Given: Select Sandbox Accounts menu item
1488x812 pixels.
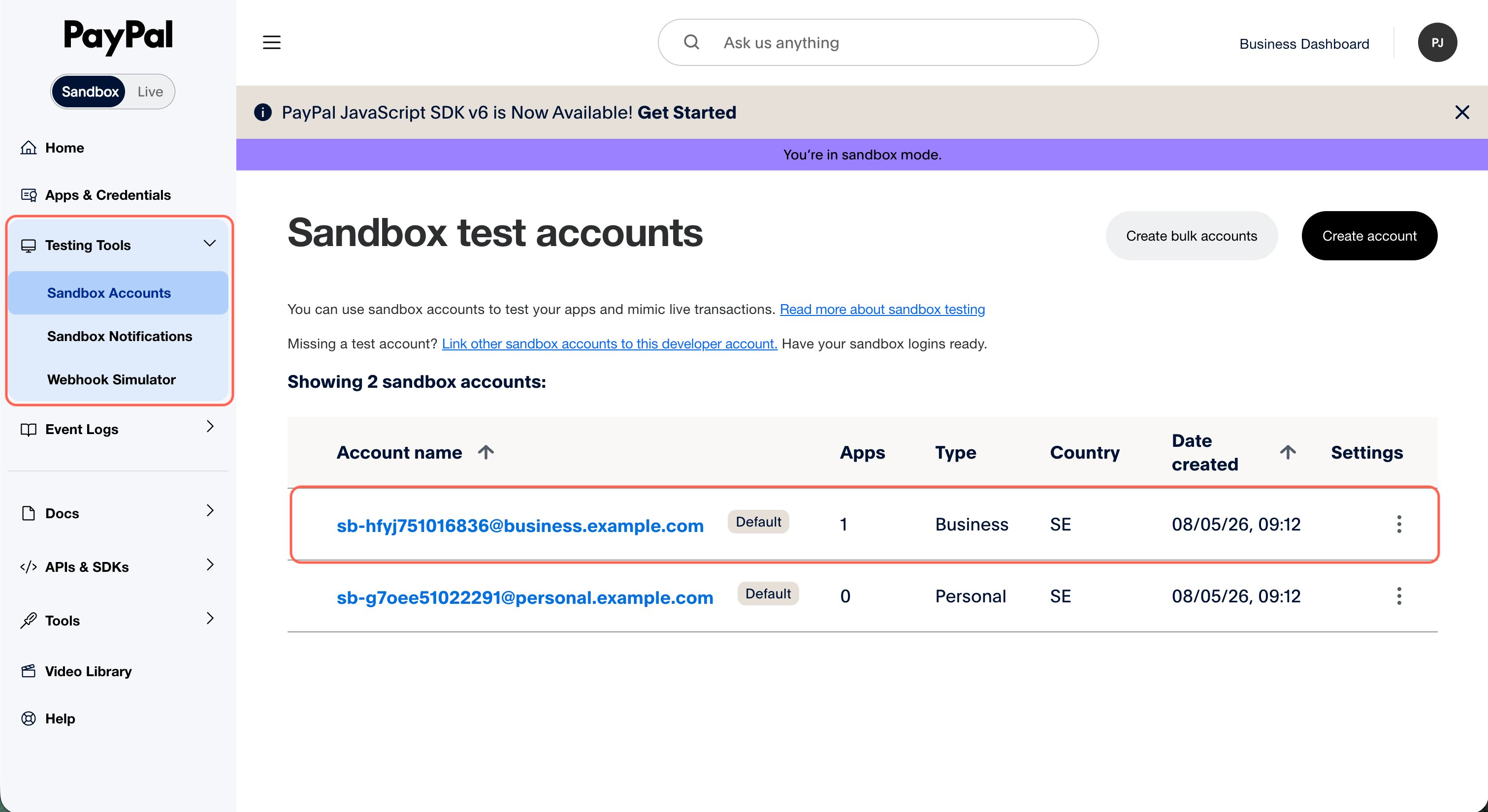Looking at the screenshot, I should coord(118,293).
